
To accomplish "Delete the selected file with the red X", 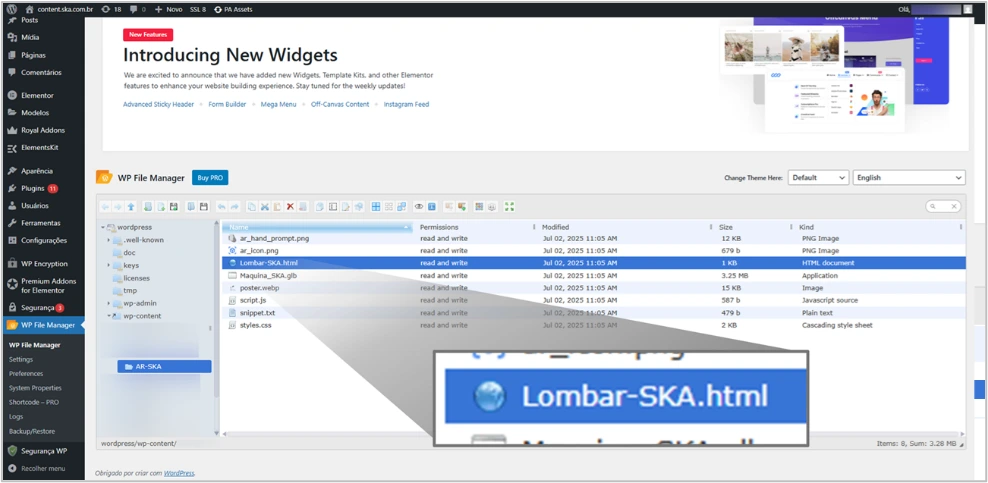I will coord(290,207).
